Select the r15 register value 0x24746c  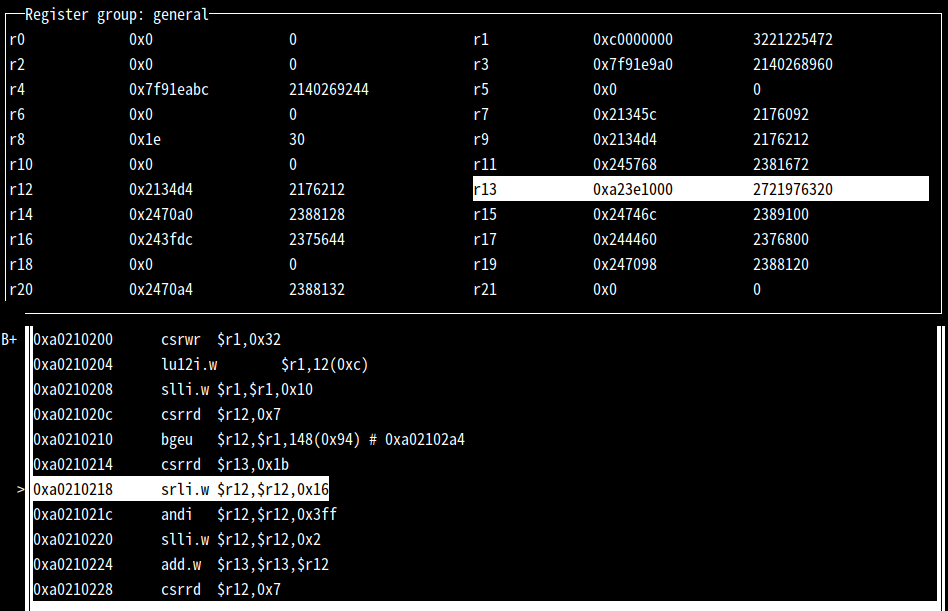point(625,215)
